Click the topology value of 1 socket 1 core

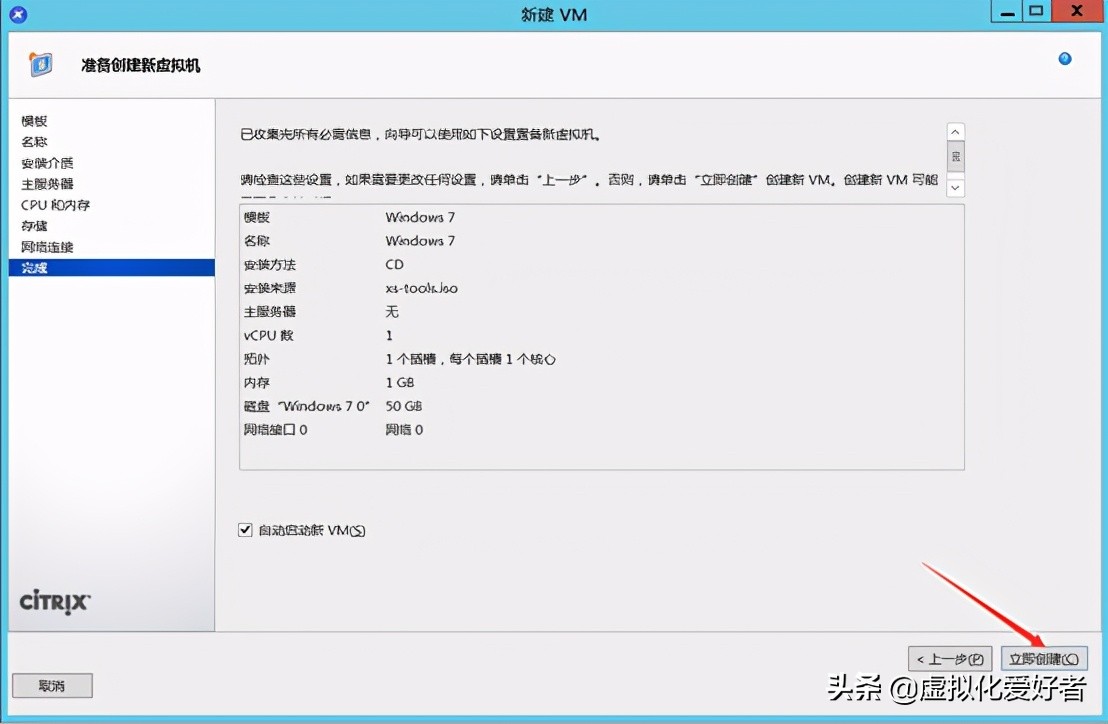click(x=471, y=360)
